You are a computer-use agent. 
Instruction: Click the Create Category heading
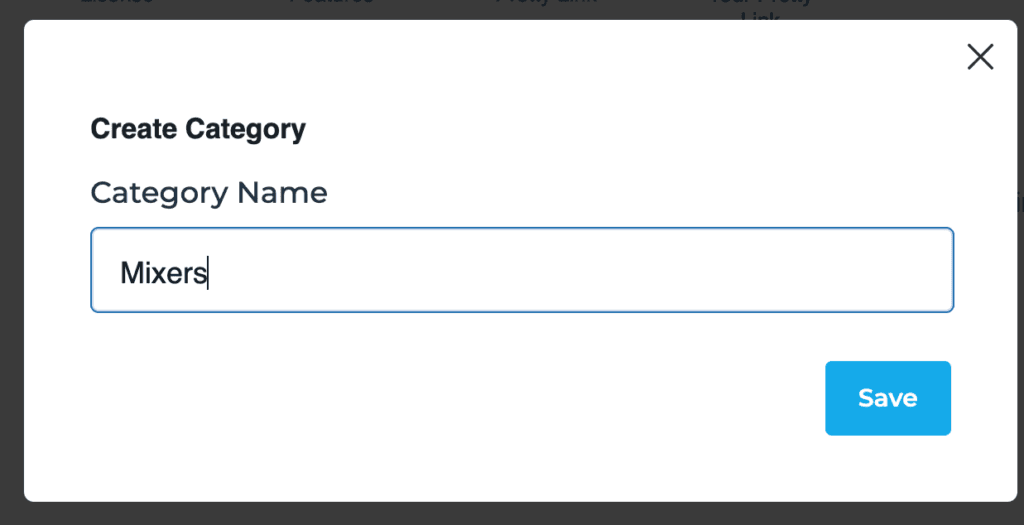198,129
